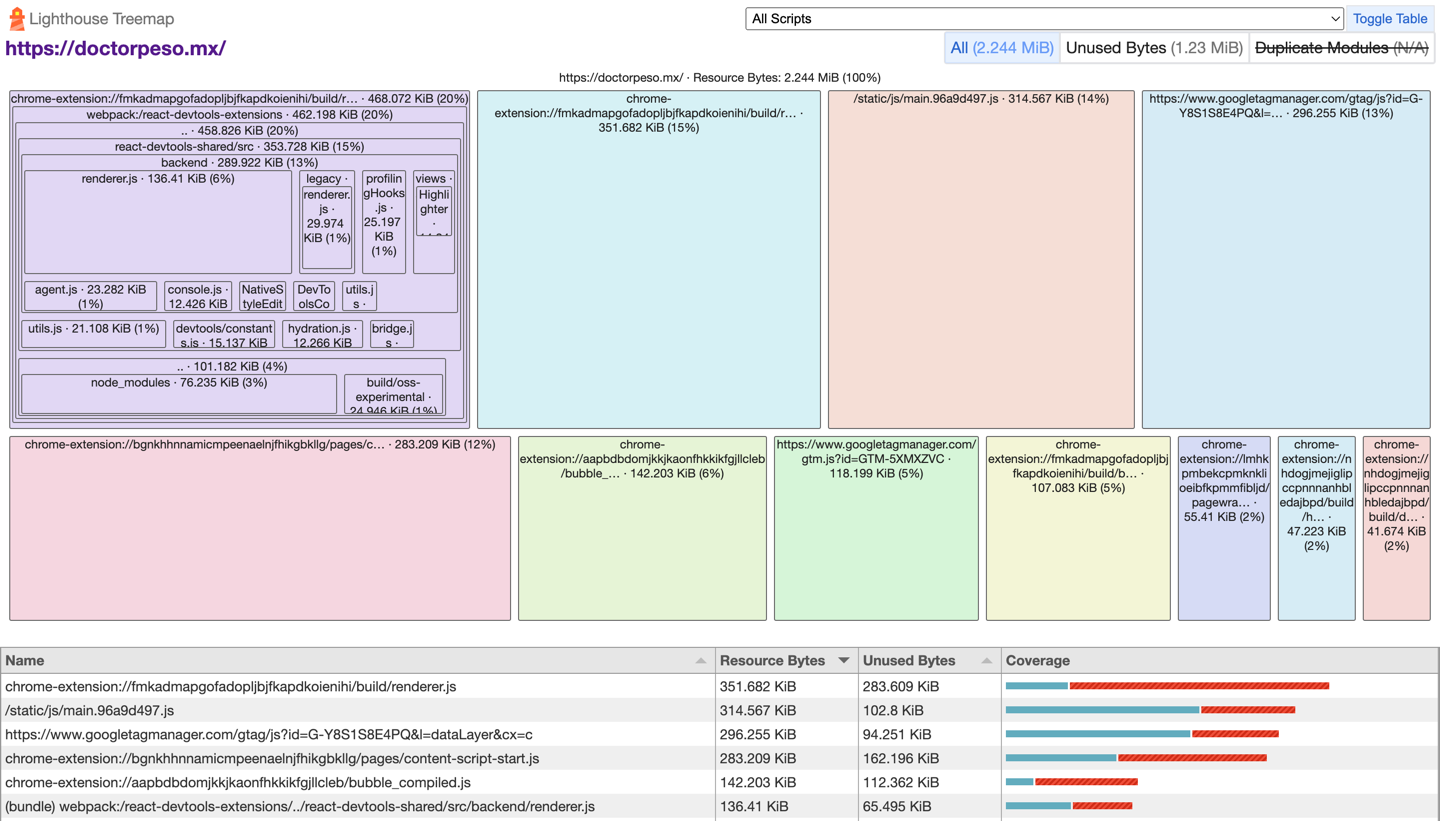Select the build/oss-experimental treemap node

393,394
